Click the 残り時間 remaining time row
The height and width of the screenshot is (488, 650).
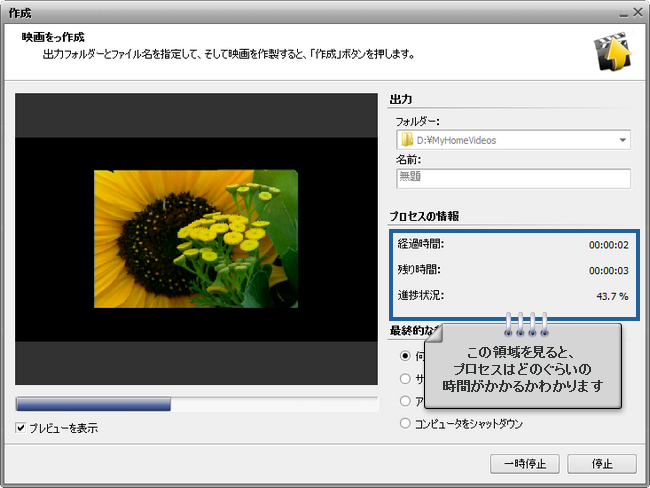(x=511, y=269)
